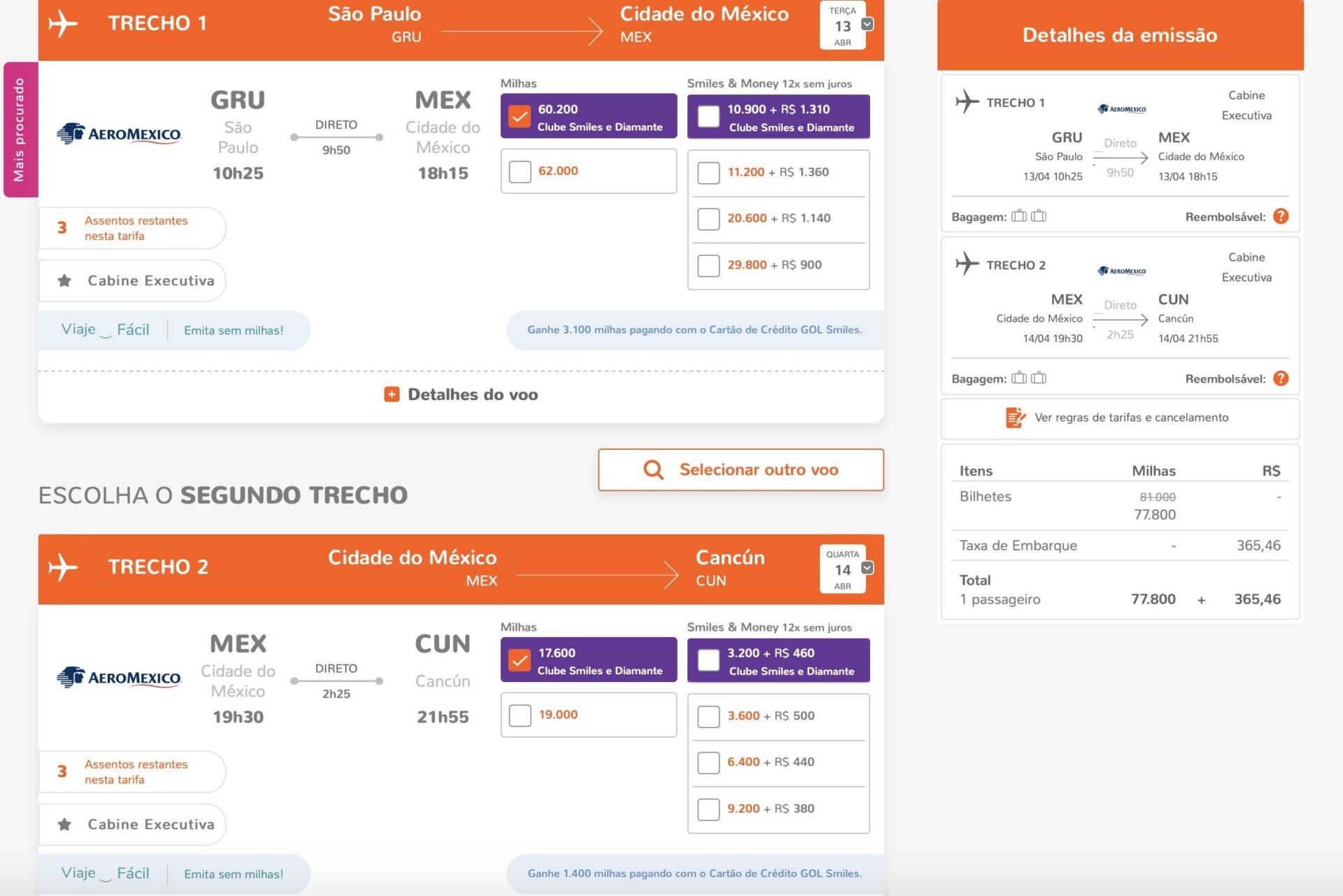Viewport: 1343px width, 896px height.
Task: Open the date dropdown for Terça 13 ABR
Action: [867, 24]
